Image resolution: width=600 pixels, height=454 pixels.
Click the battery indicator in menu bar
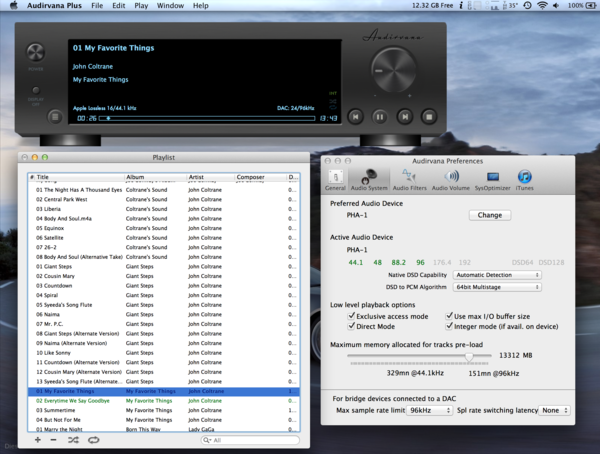tap(582, 5)
